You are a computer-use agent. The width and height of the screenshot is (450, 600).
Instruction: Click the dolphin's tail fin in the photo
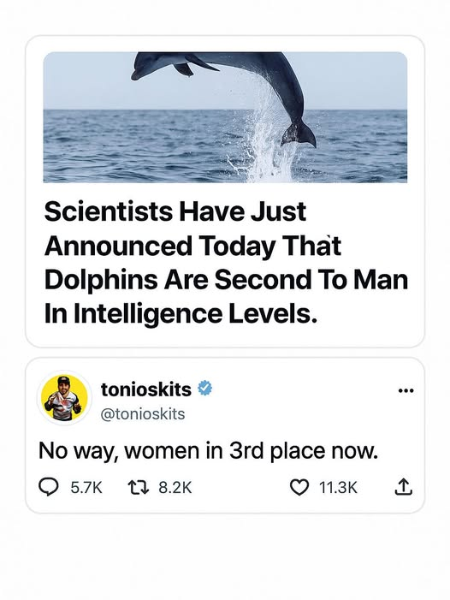pos(298,135)
